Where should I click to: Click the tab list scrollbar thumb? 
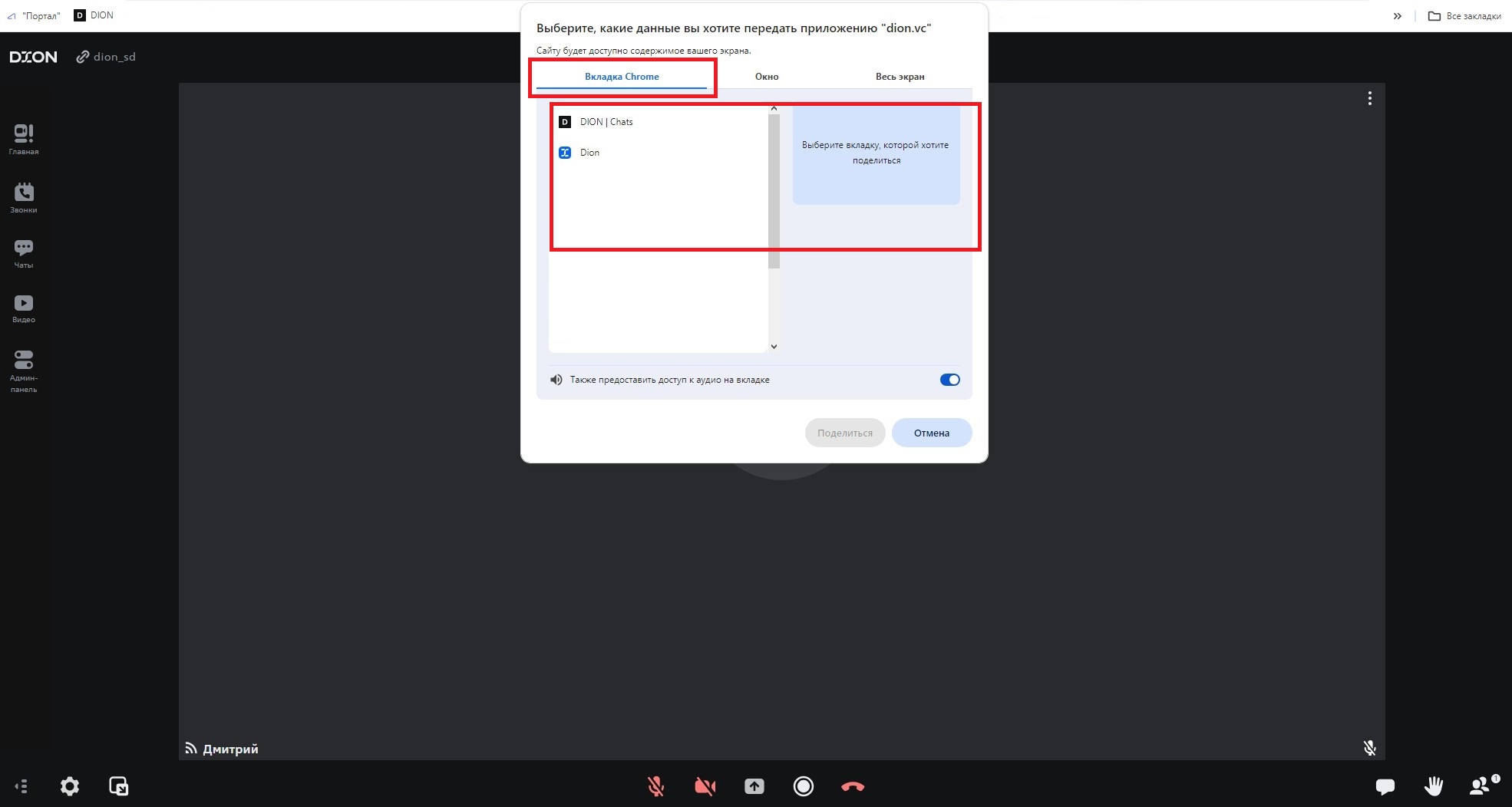[774, 190]
